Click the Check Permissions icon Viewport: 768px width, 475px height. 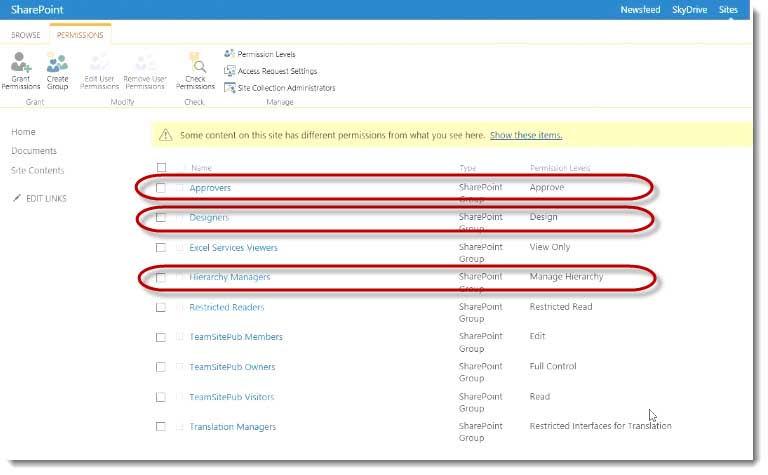pyautogui.click(x=197, y=63)
